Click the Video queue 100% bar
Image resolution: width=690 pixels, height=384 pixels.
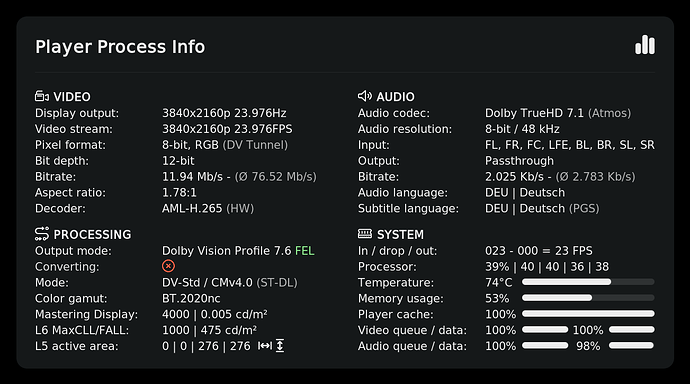[545, 329]
